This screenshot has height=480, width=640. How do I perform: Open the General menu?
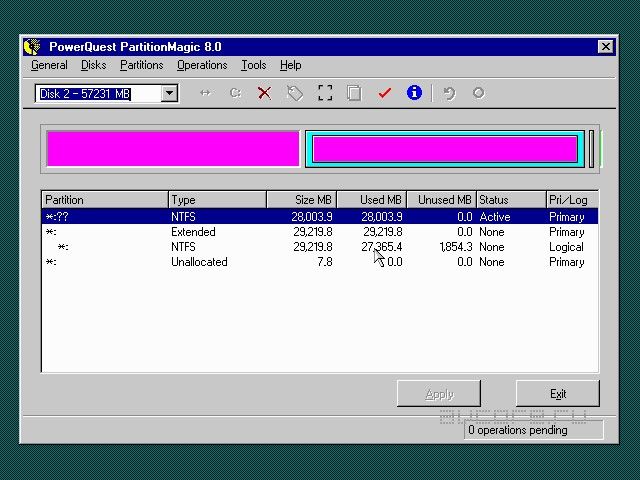tap(49, 65)
